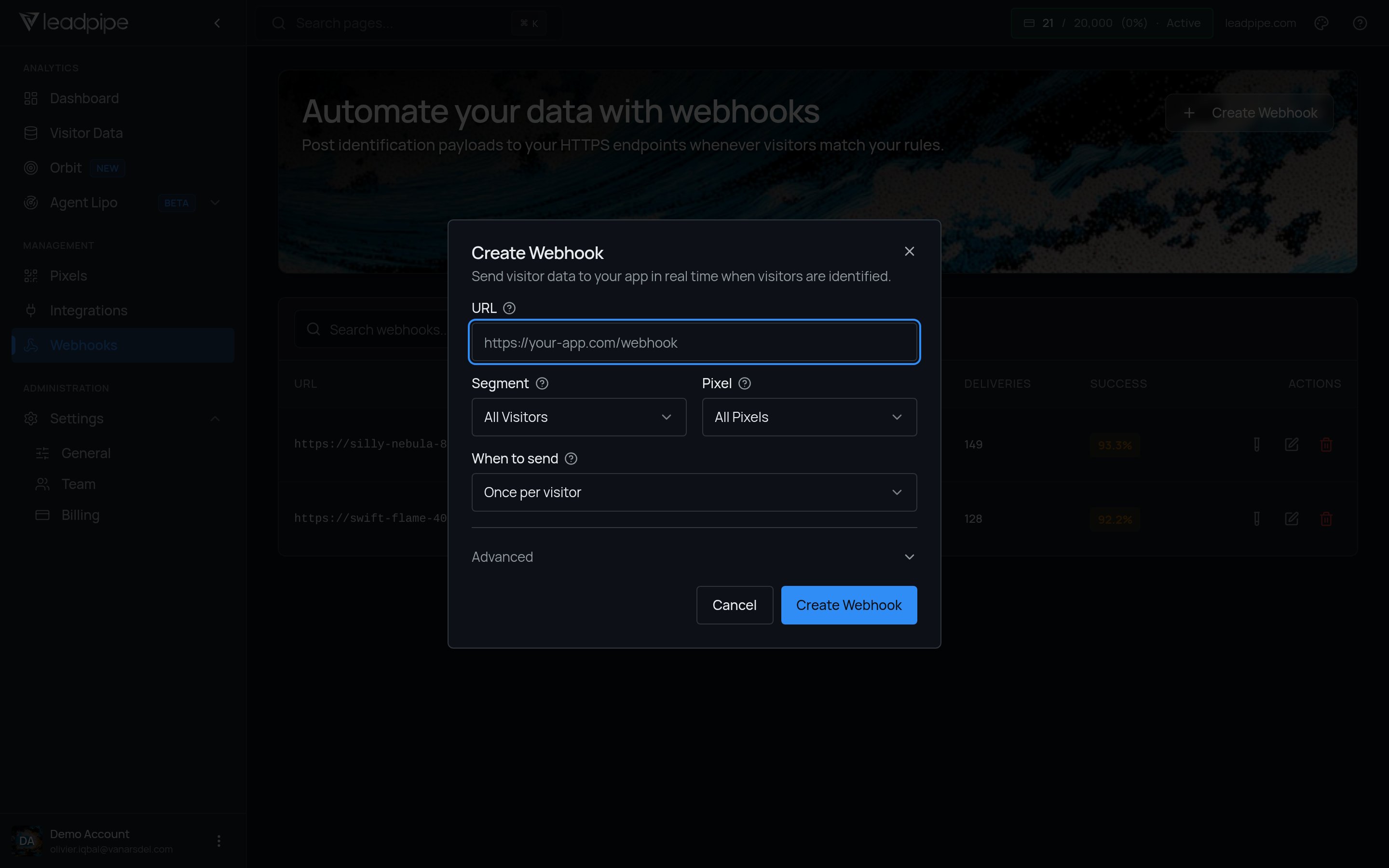Open URL field help tooltip icon
Image resolution: width=1389 pixels, height=868 pixels.
509,308
